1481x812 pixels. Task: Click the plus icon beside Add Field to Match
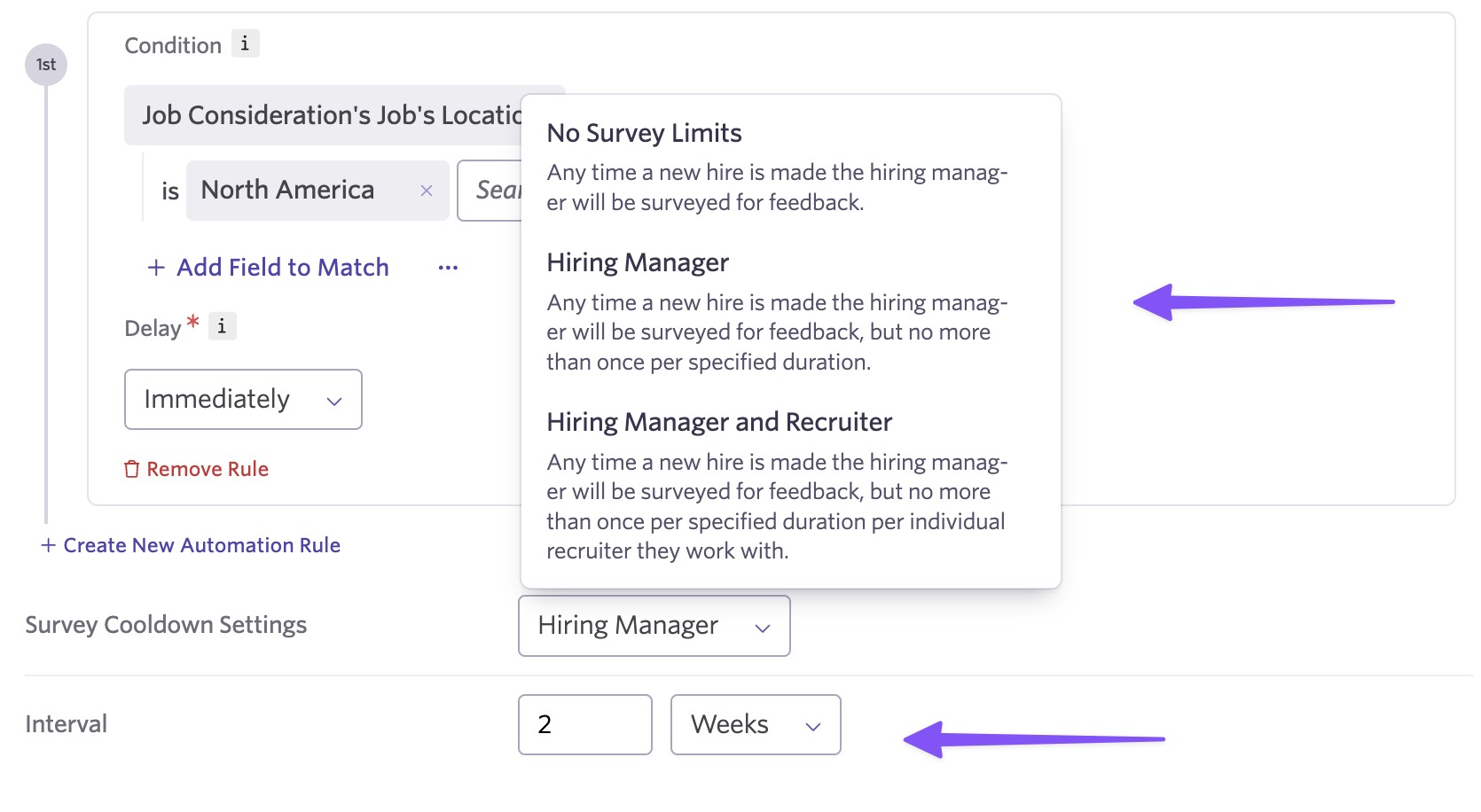156,268
